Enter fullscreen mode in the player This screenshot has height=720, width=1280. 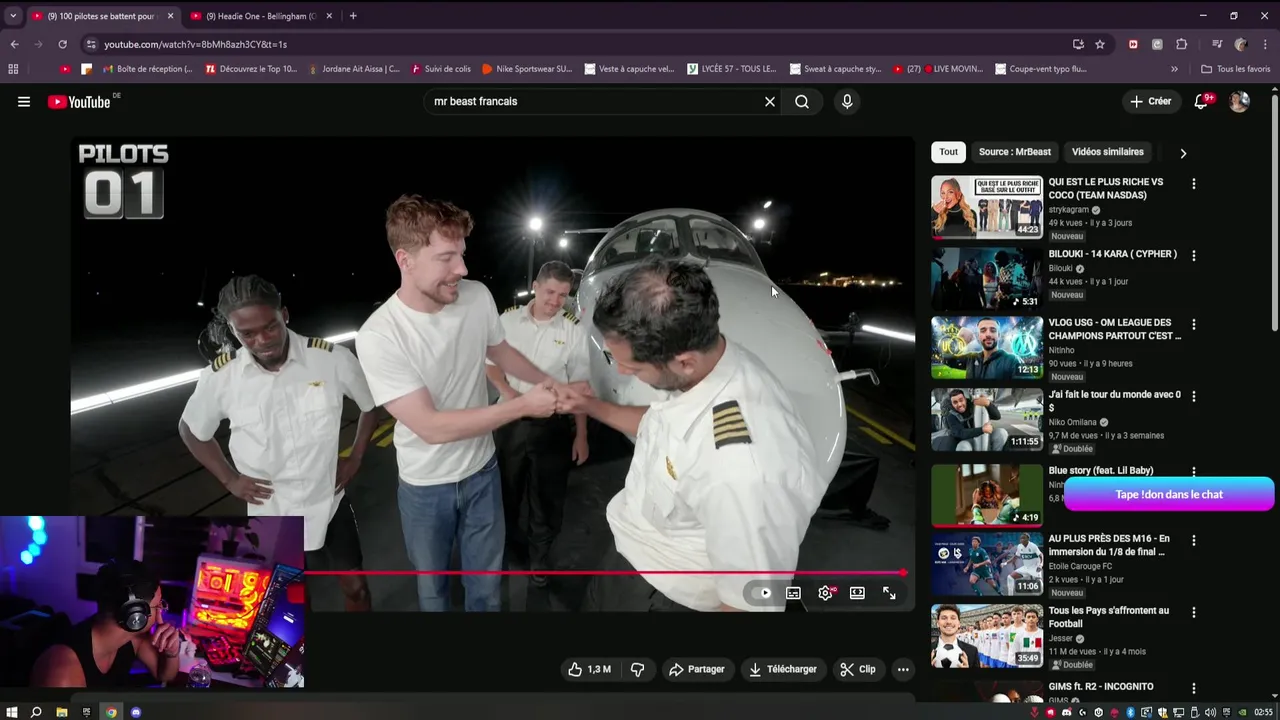tap(889, 593)
